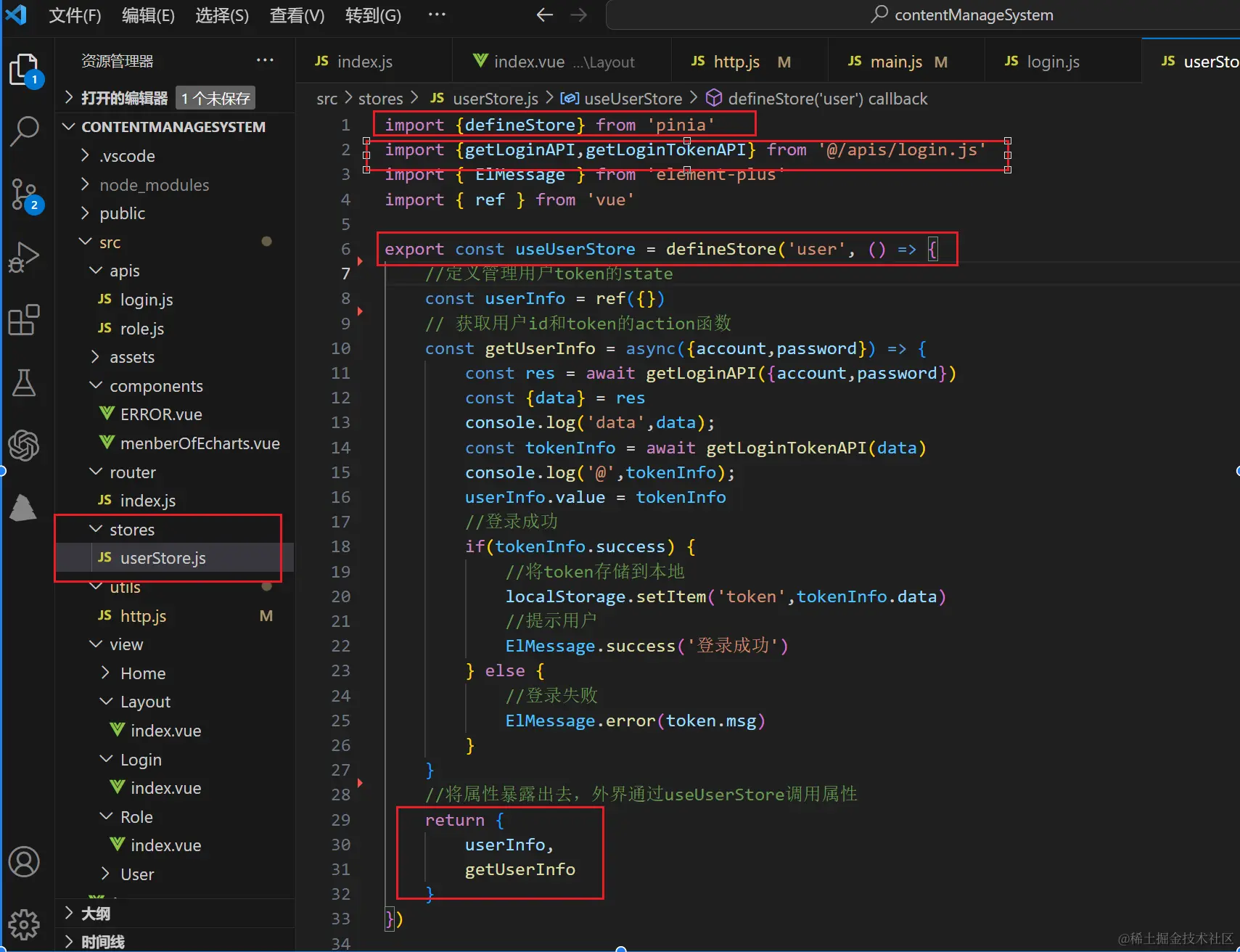The width and height of the screenshot is (1240, 952).
Task: Click the userStore.js breadcrumb
Action: click(484, 99)
